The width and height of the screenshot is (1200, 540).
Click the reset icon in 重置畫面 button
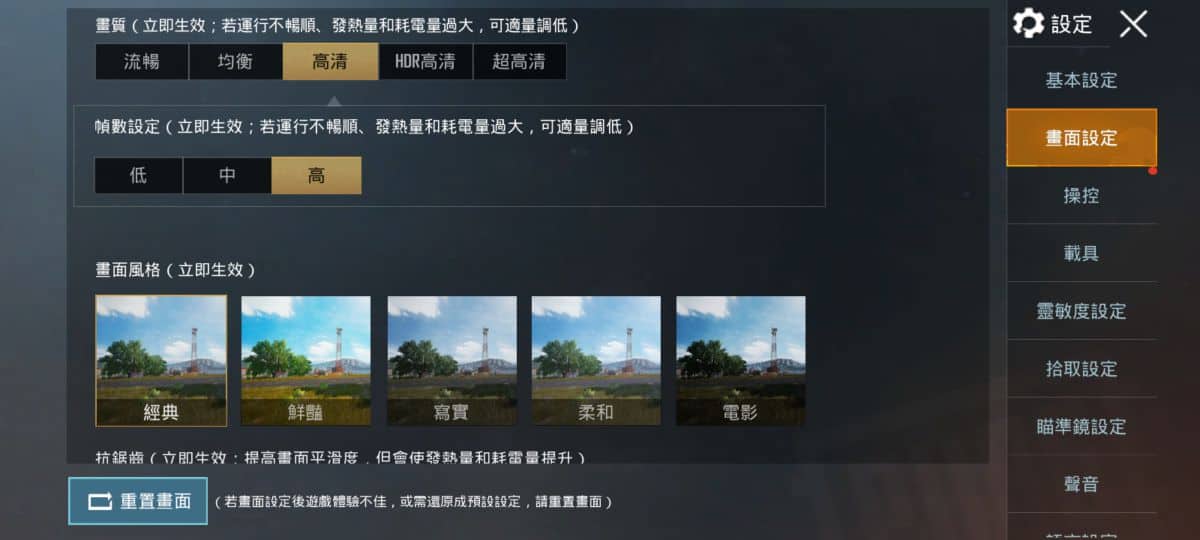pos(100,501)
